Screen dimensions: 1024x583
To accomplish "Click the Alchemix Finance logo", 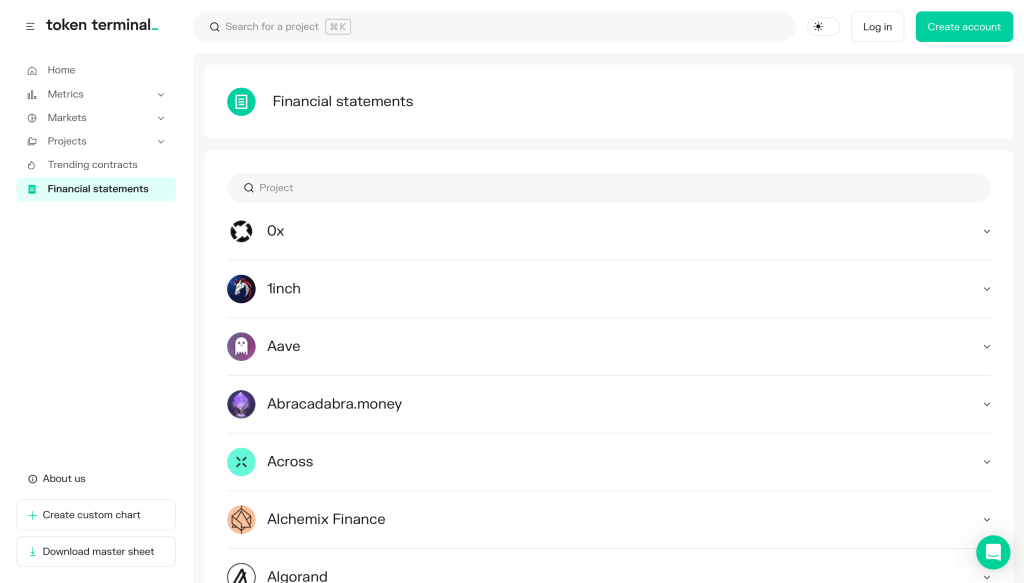I will click(x=241, y=520).
